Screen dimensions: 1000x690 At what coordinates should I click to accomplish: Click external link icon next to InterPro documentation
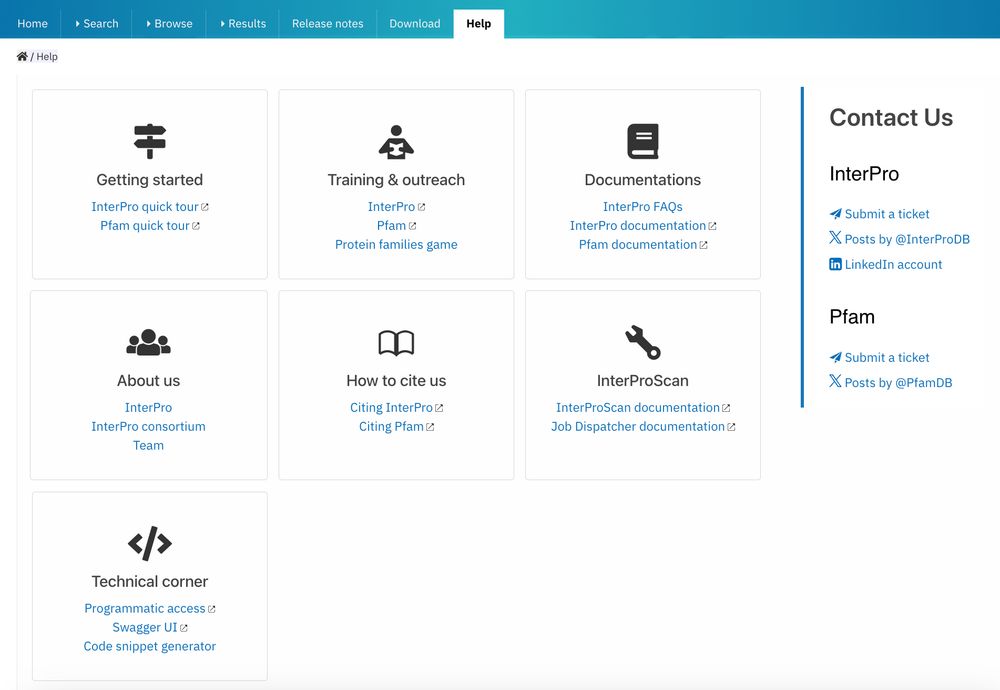(x=712, y=226)
